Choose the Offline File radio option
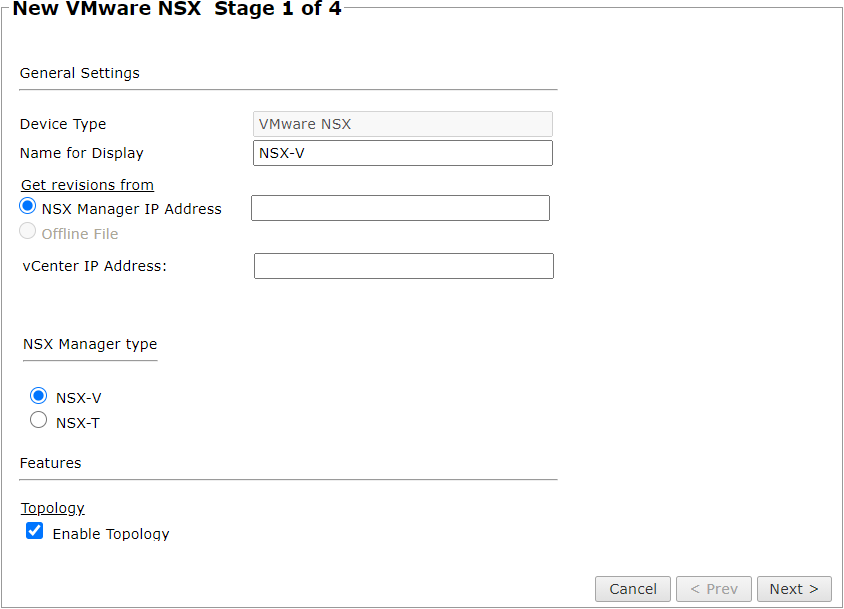This screenshot has width=844, height=609. coord(28,232)
